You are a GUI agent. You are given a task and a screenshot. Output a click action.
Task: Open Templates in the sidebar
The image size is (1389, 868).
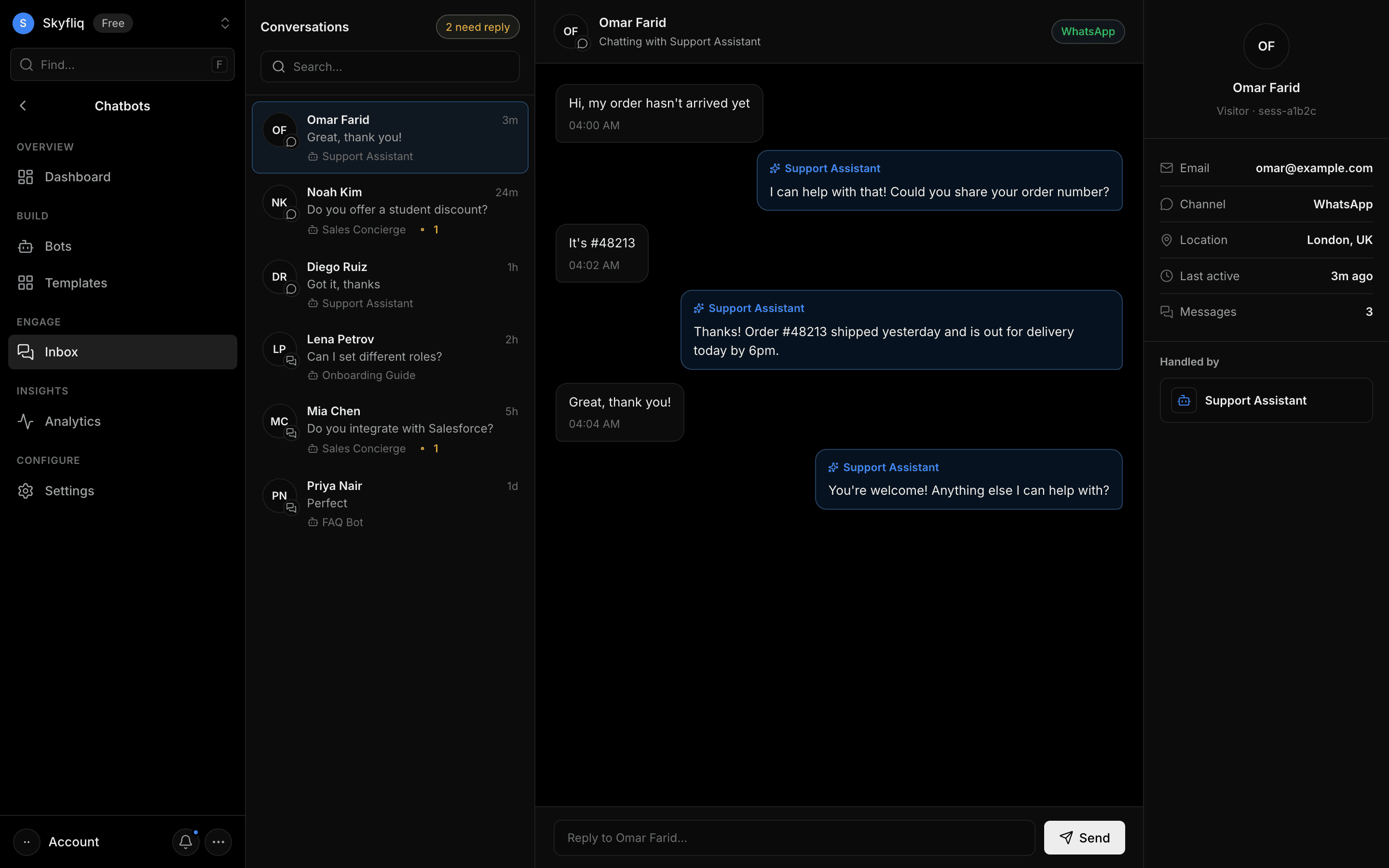point(122,283)
